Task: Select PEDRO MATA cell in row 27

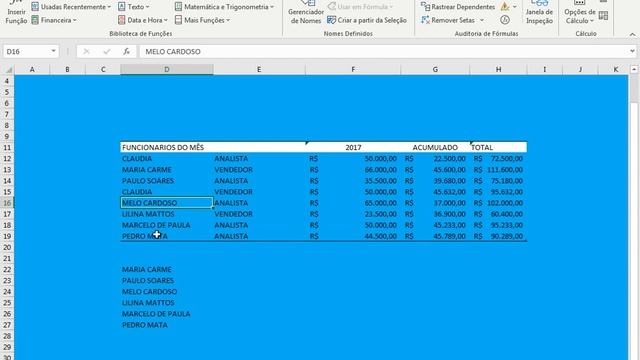Action: (167, 325)
